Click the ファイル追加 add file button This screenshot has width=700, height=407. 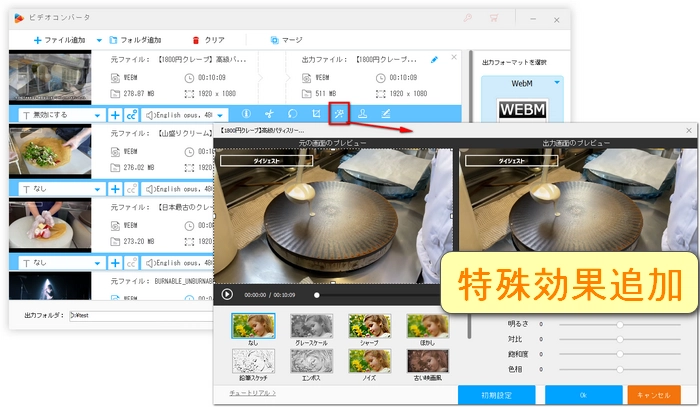click(x=59, y=40)
